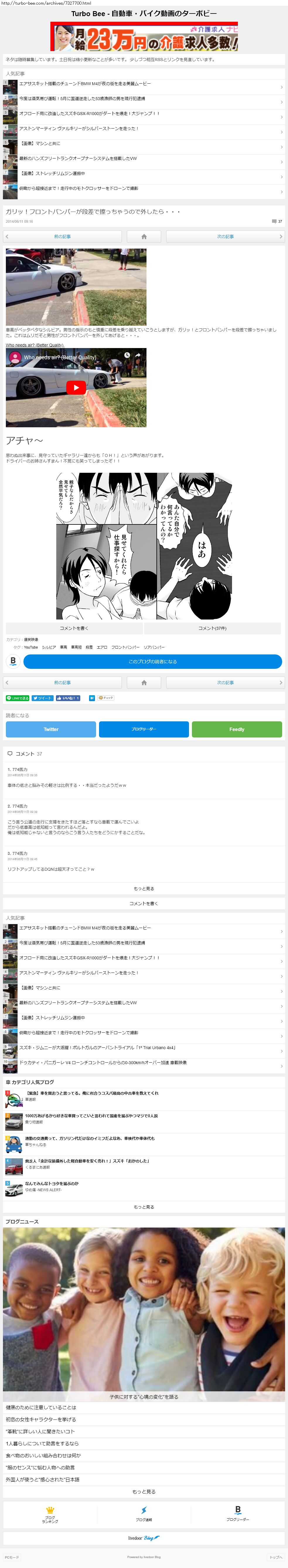Viewport: 288px width, 1568px height.
Task: Click the Twitter tweet share button
Action: pos(42,698)
